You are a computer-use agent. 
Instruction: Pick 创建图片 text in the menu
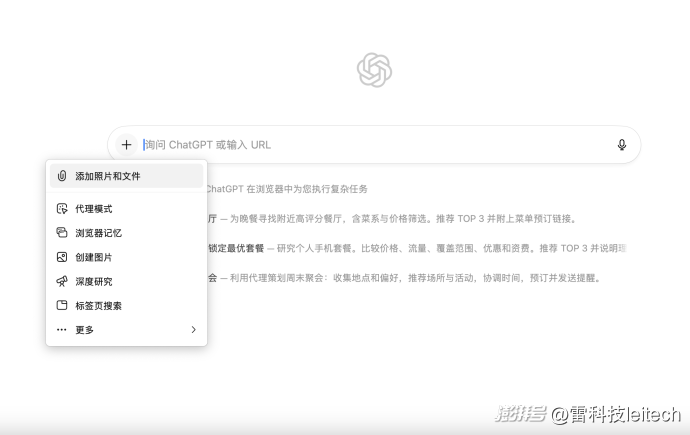click(94, 257)
